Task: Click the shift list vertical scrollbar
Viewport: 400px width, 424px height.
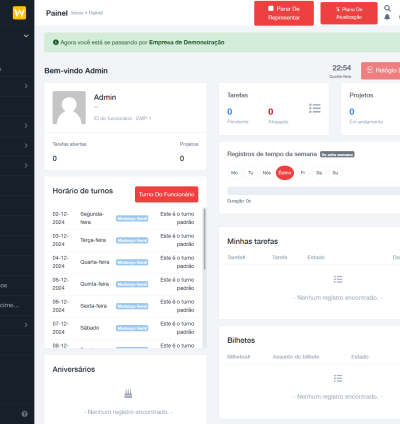Action: (204, 239)
